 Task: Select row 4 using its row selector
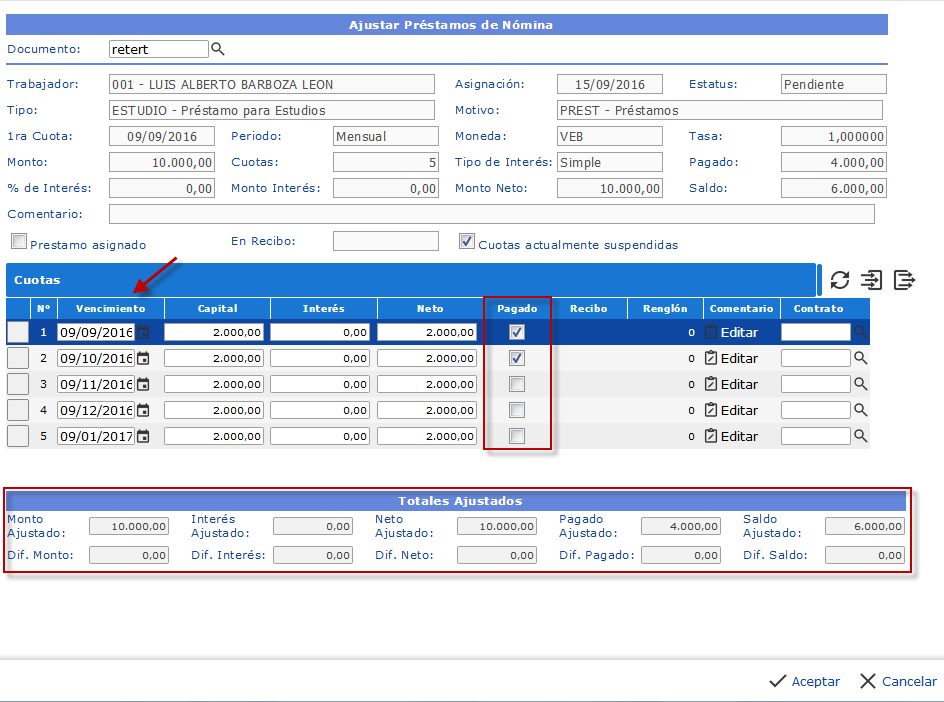[x=18, y=410]
